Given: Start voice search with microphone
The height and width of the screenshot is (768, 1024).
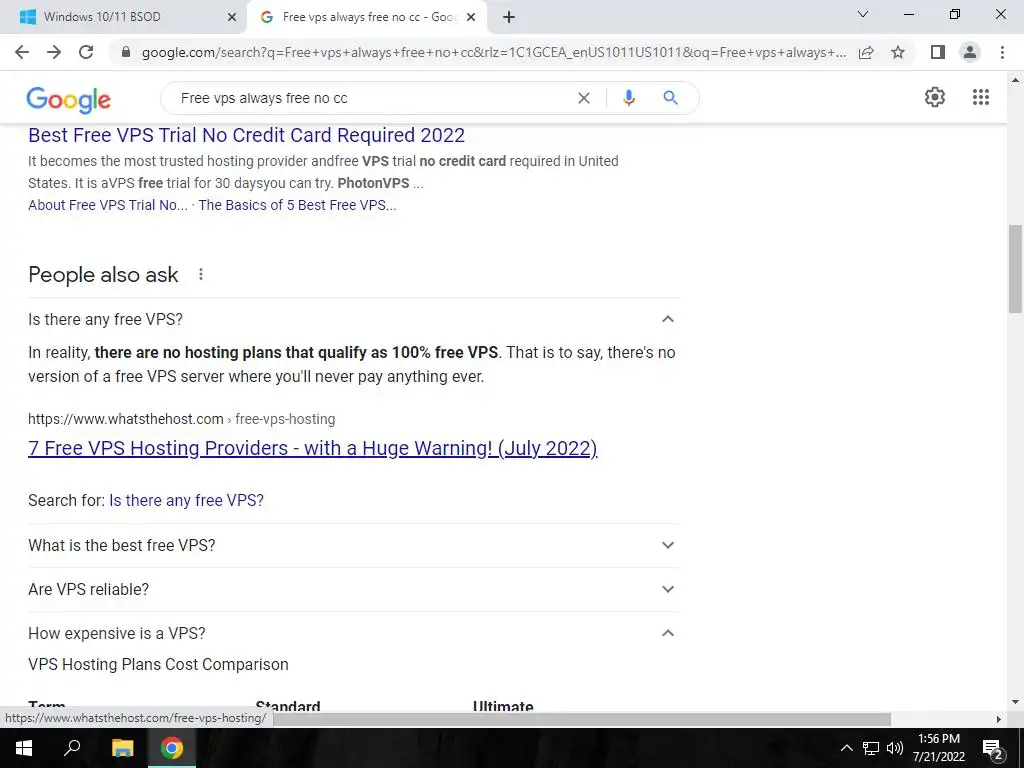Looking at the screenshot, I should (x=628, y=98).
